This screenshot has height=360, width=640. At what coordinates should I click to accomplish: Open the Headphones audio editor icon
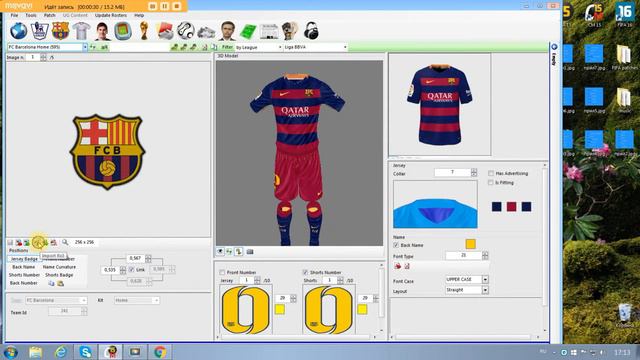point(311,31)
